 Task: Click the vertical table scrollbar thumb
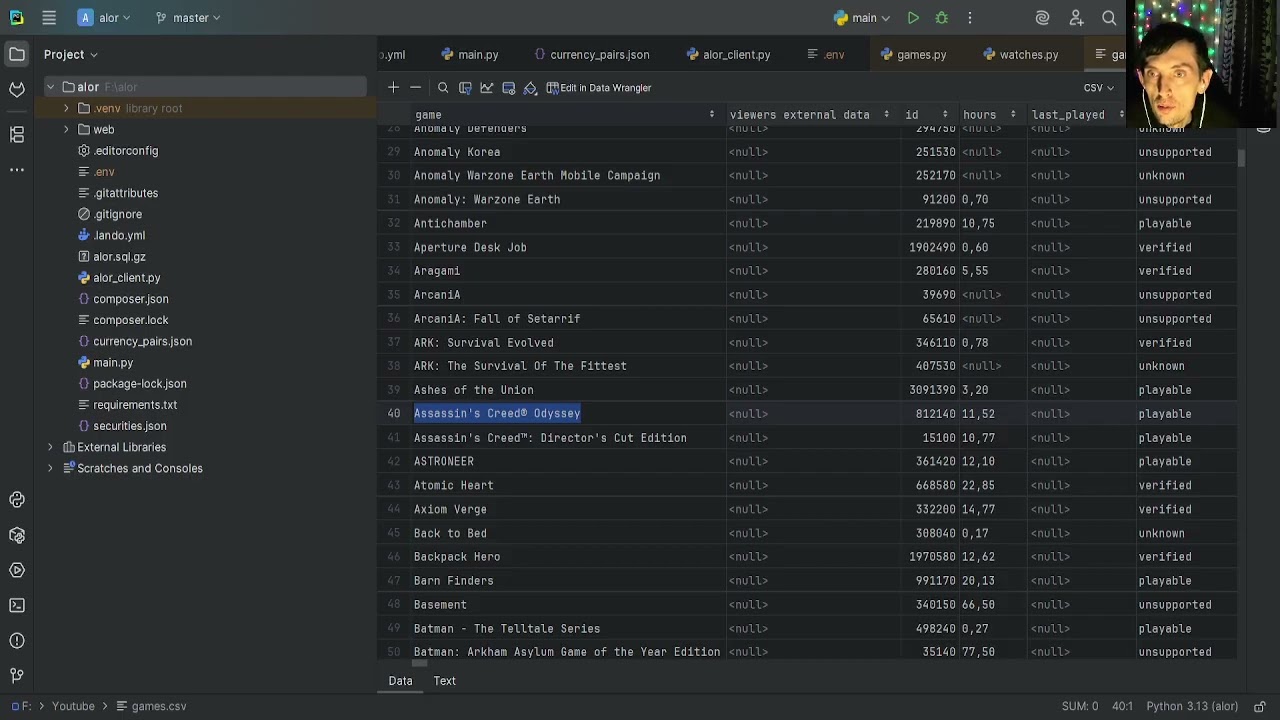pos(1242,159)
